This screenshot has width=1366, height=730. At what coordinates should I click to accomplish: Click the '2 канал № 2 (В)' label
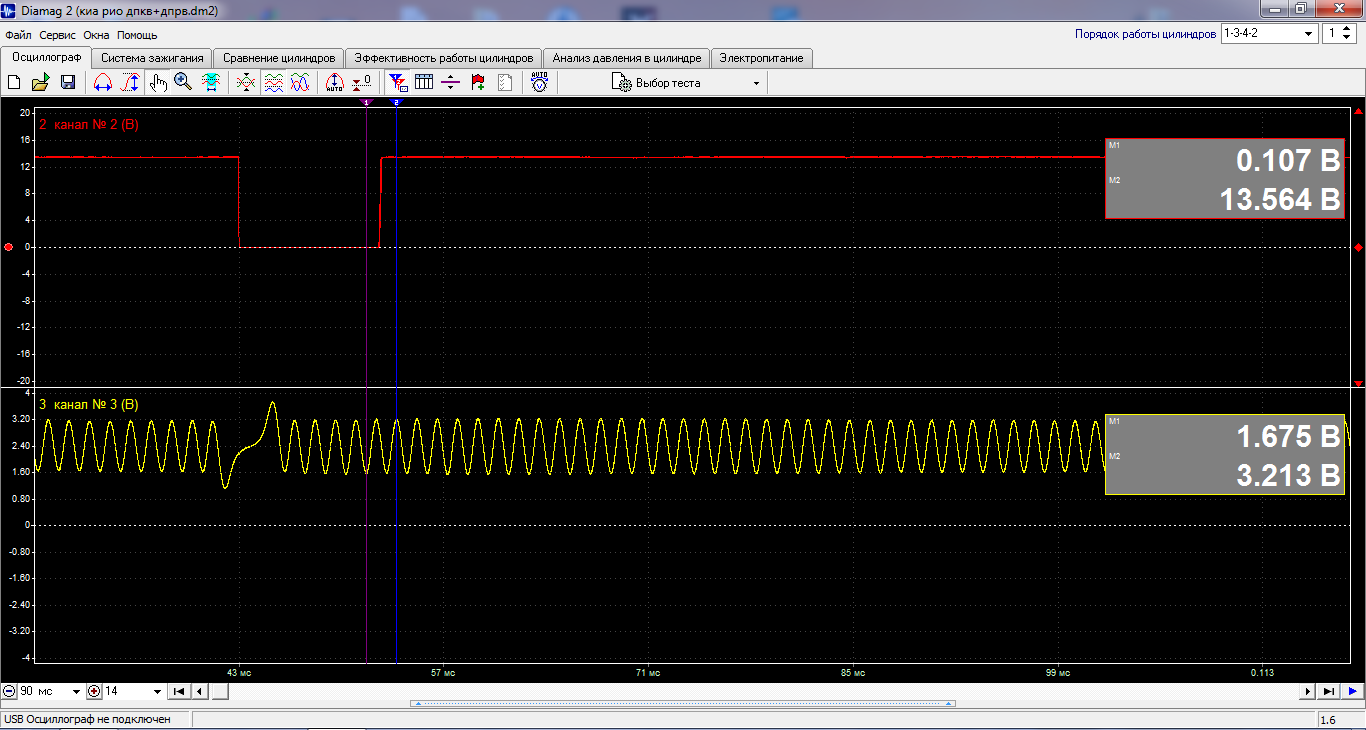coord(88,125)
